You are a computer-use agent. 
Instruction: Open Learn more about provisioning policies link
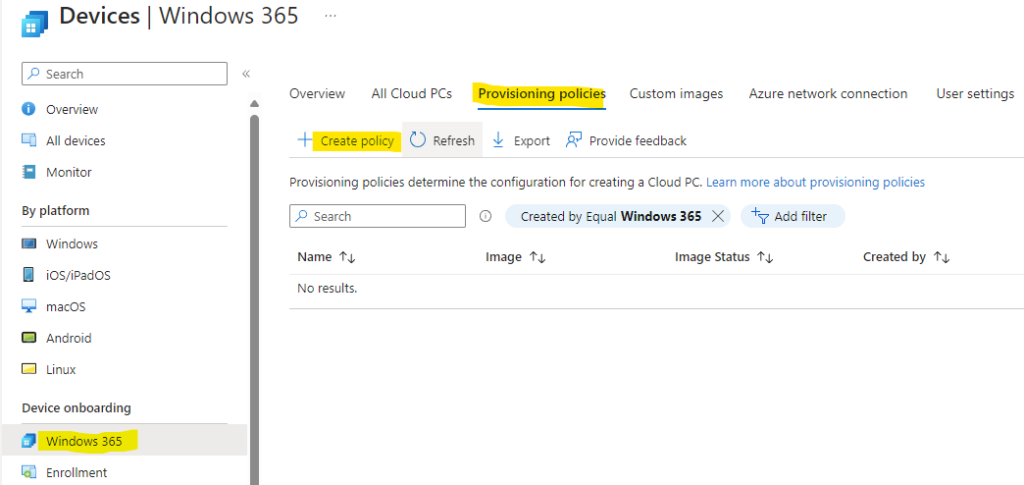tap(815, 182)
